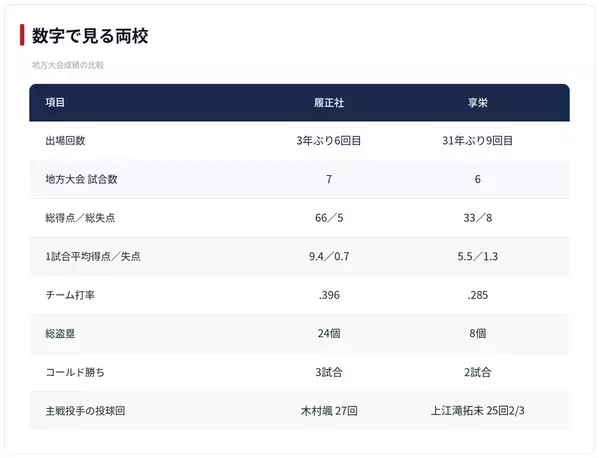
Task: Click the cell 上江滝拓未 25回2/3
Action: (x=478, y=411)
